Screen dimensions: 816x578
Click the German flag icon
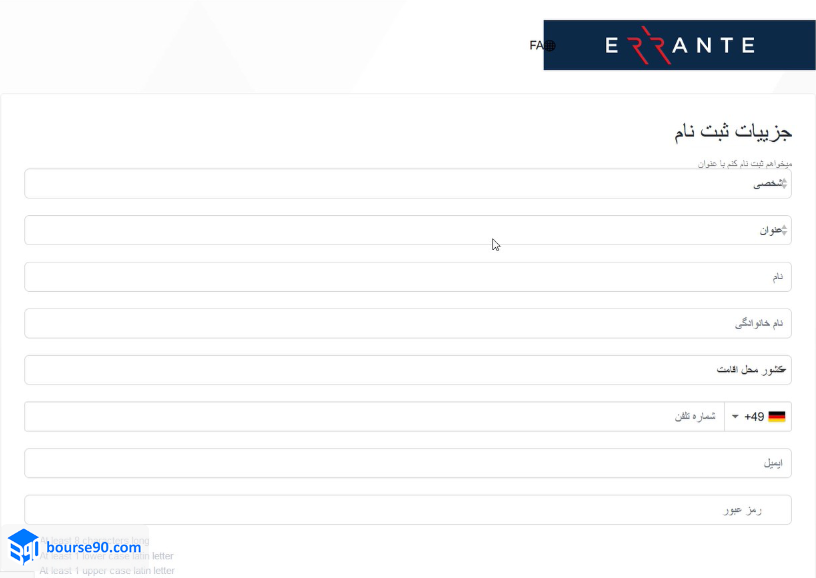(776, 417)
